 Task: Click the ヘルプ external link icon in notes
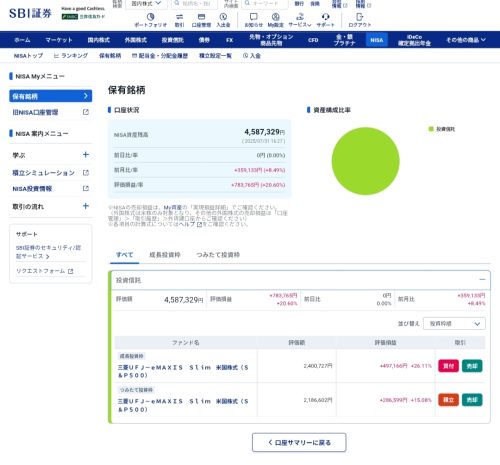coord(199,224)
